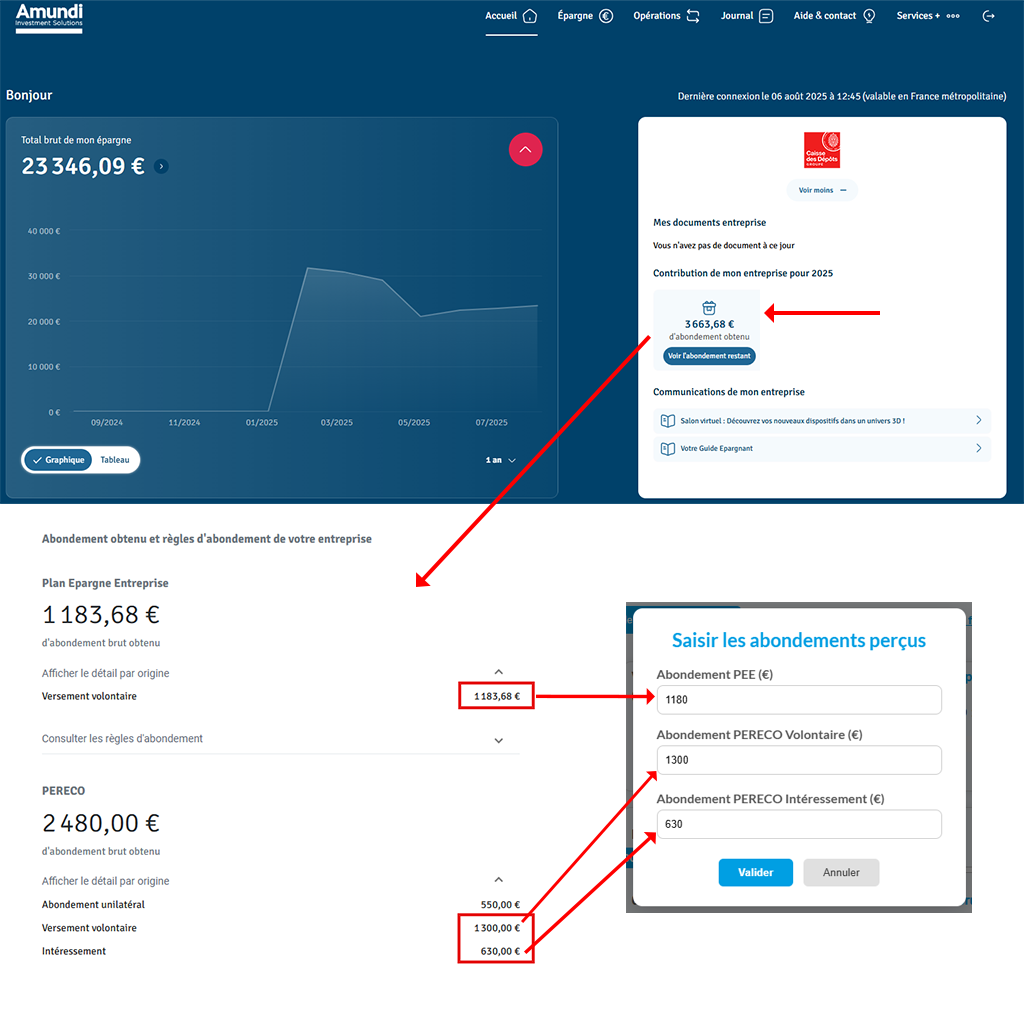Open savings total detail arrow
The width and height of the screenshot is (1024, 1024).
(161, 167)
